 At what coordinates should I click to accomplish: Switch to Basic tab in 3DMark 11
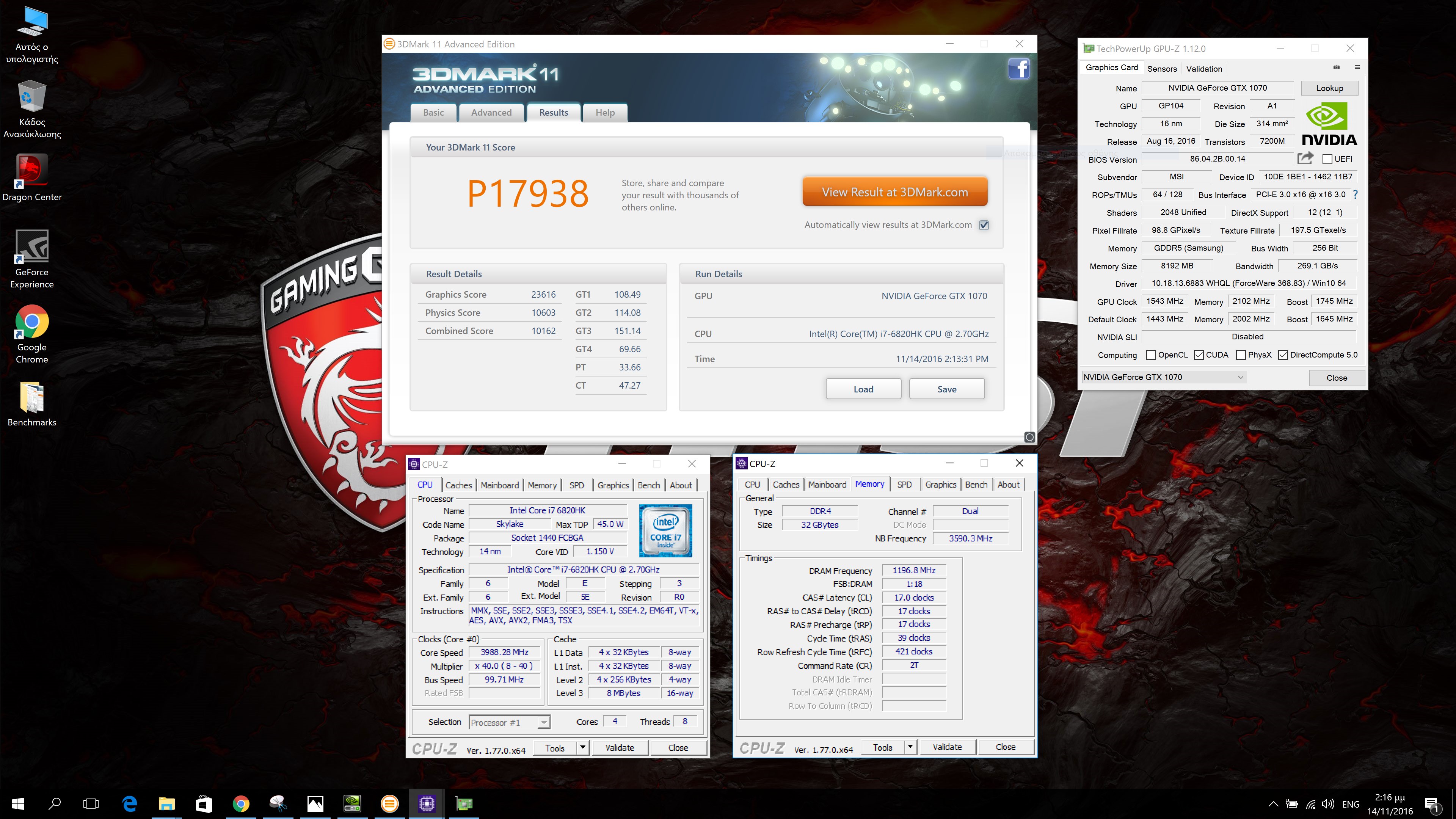(x=433, y=113)
